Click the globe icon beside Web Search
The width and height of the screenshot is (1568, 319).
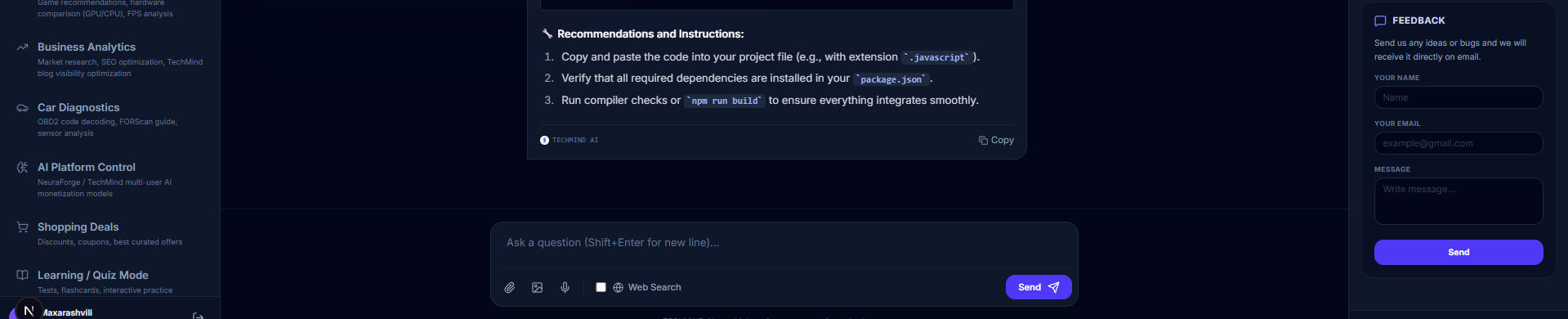(618, 288)
